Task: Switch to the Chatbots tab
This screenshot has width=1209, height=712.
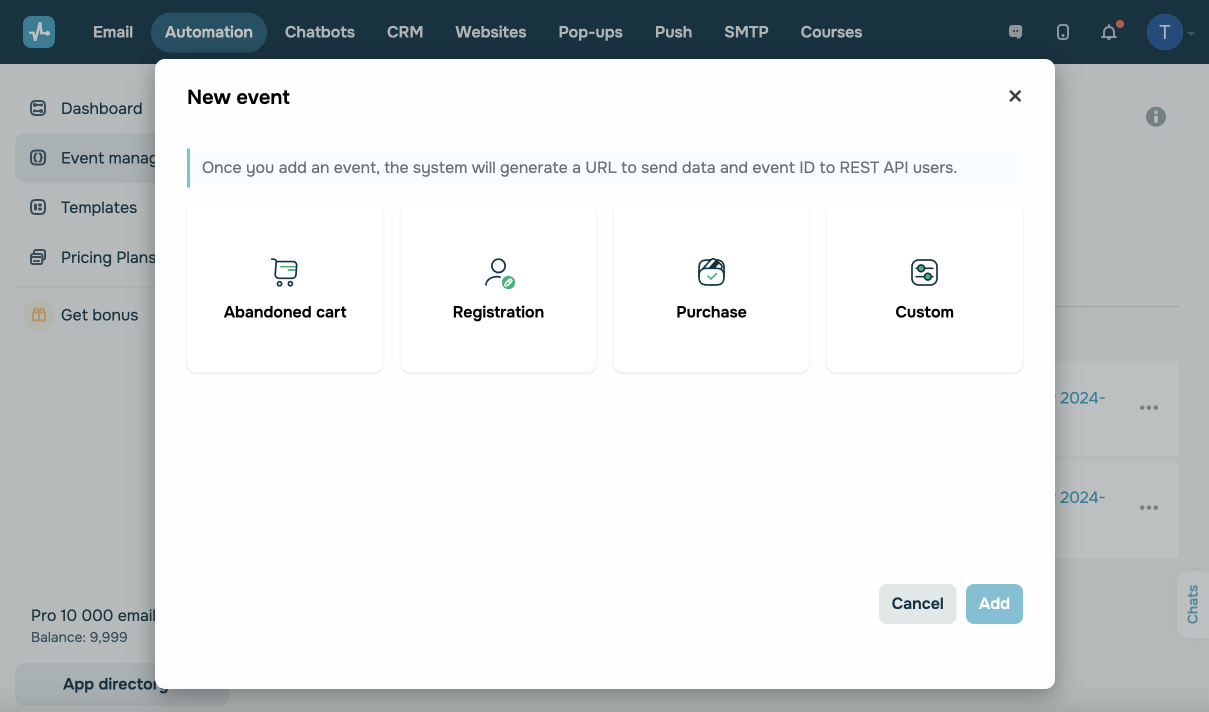Action: [x=320, y=32]
